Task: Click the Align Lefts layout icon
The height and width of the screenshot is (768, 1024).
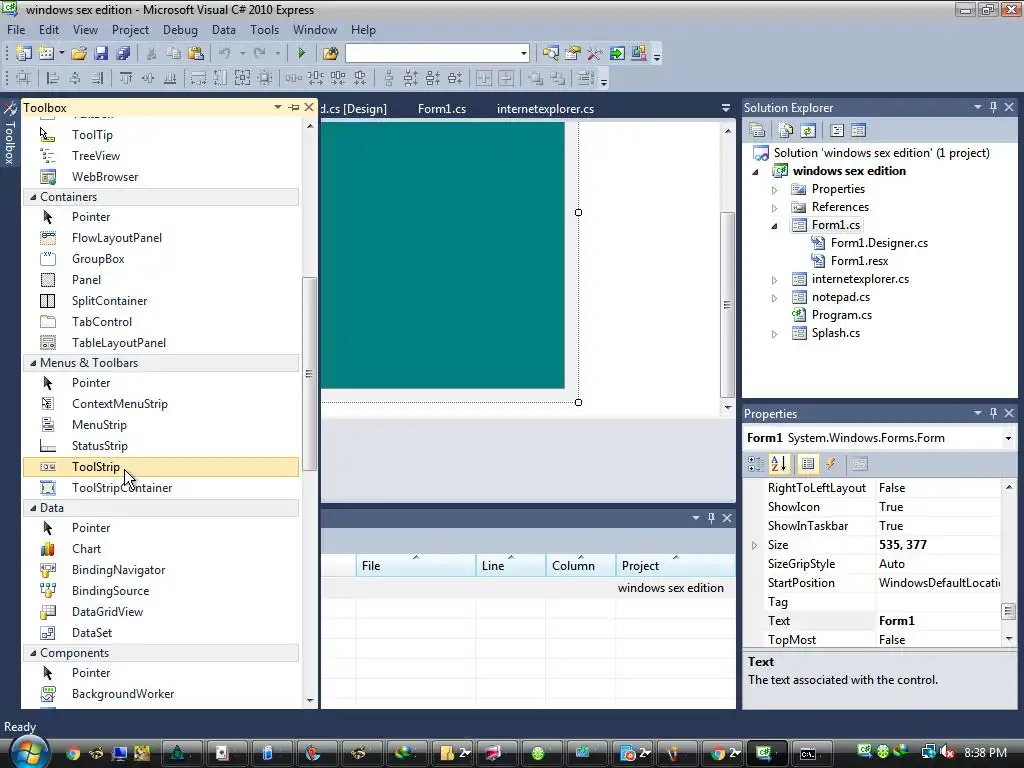Action: pyautogui.click(x=53, y=78)
